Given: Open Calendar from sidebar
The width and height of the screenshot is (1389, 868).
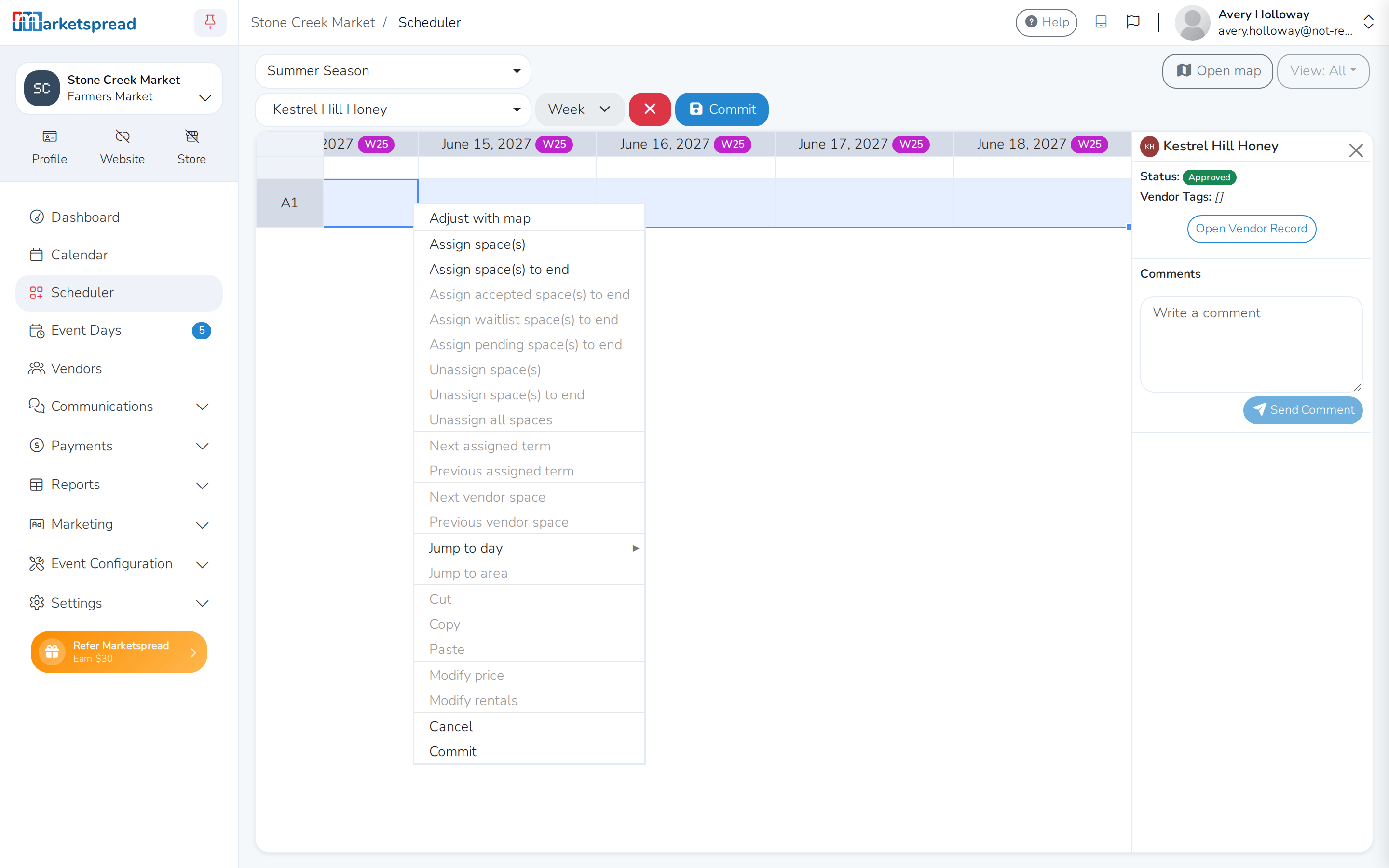Looking at the screenshot, I should (x=119, y=255).
